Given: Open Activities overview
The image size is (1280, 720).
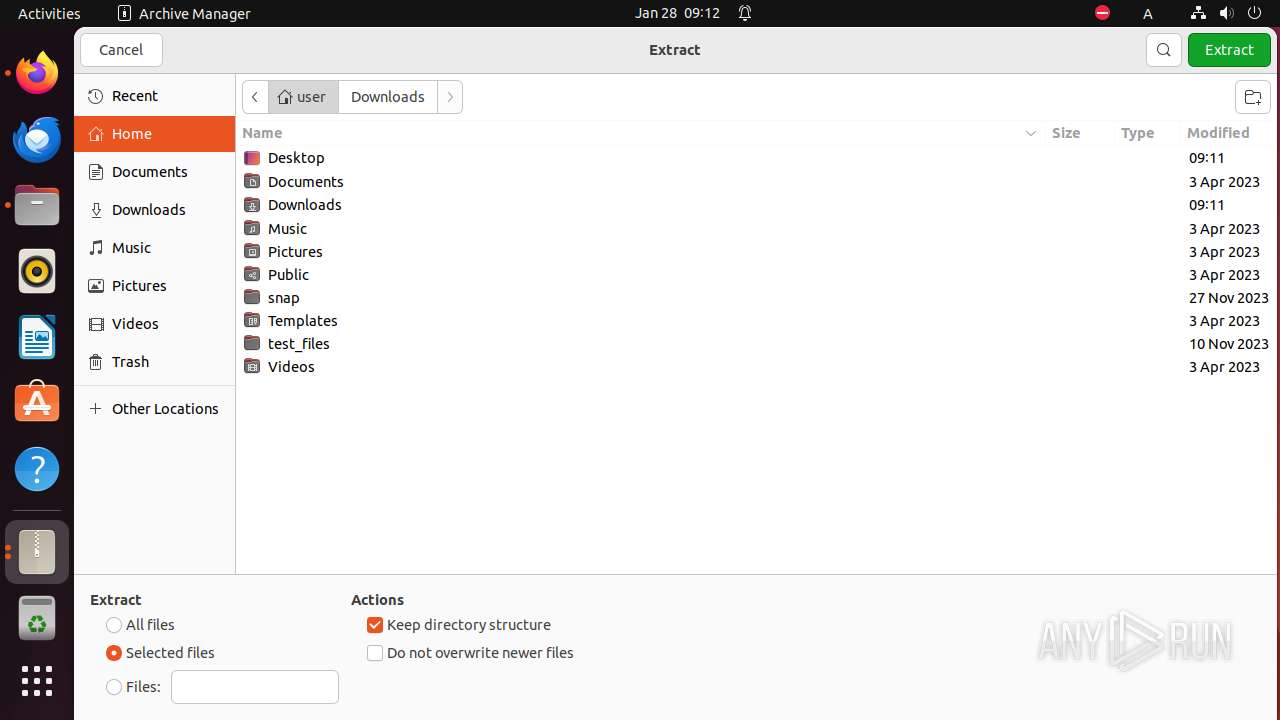Looking at the screenshot, I should [49, 13].
